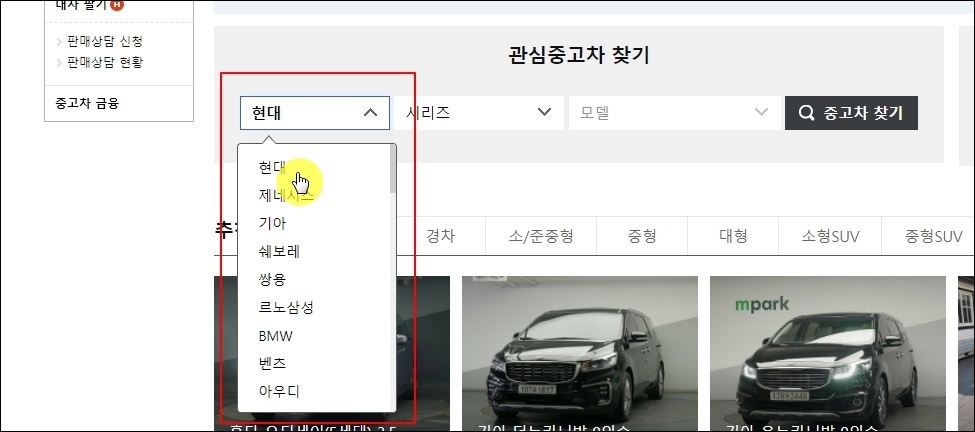Click the chevron arrow in 현대 dropdown
This screenshot has height=432, width=975.
tap(370, 113)
